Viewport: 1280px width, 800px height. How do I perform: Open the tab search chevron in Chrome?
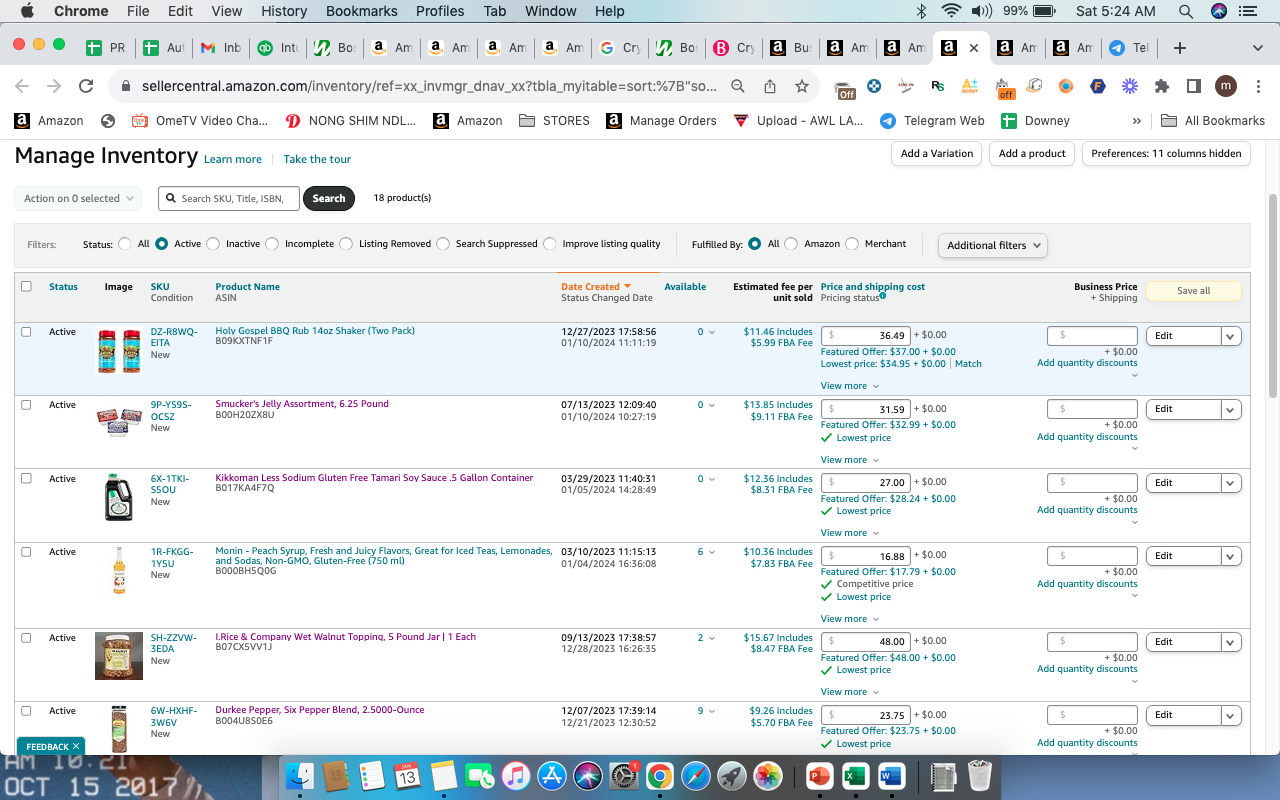click(1258, 48)
